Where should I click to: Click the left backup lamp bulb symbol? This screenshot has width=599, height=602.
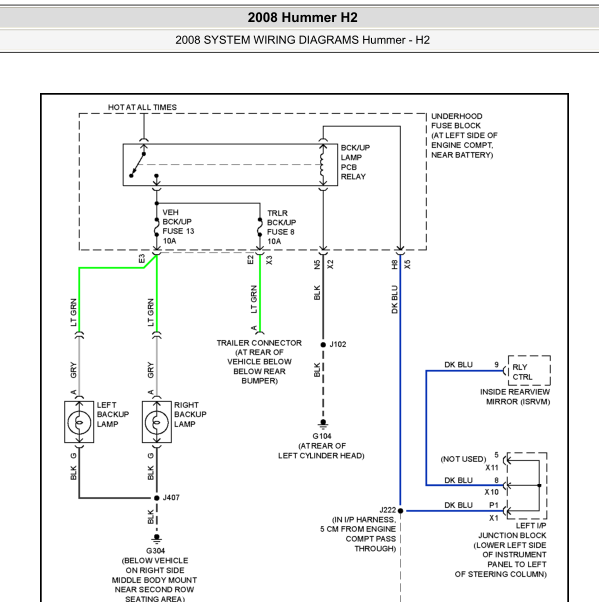click(79, 422)
